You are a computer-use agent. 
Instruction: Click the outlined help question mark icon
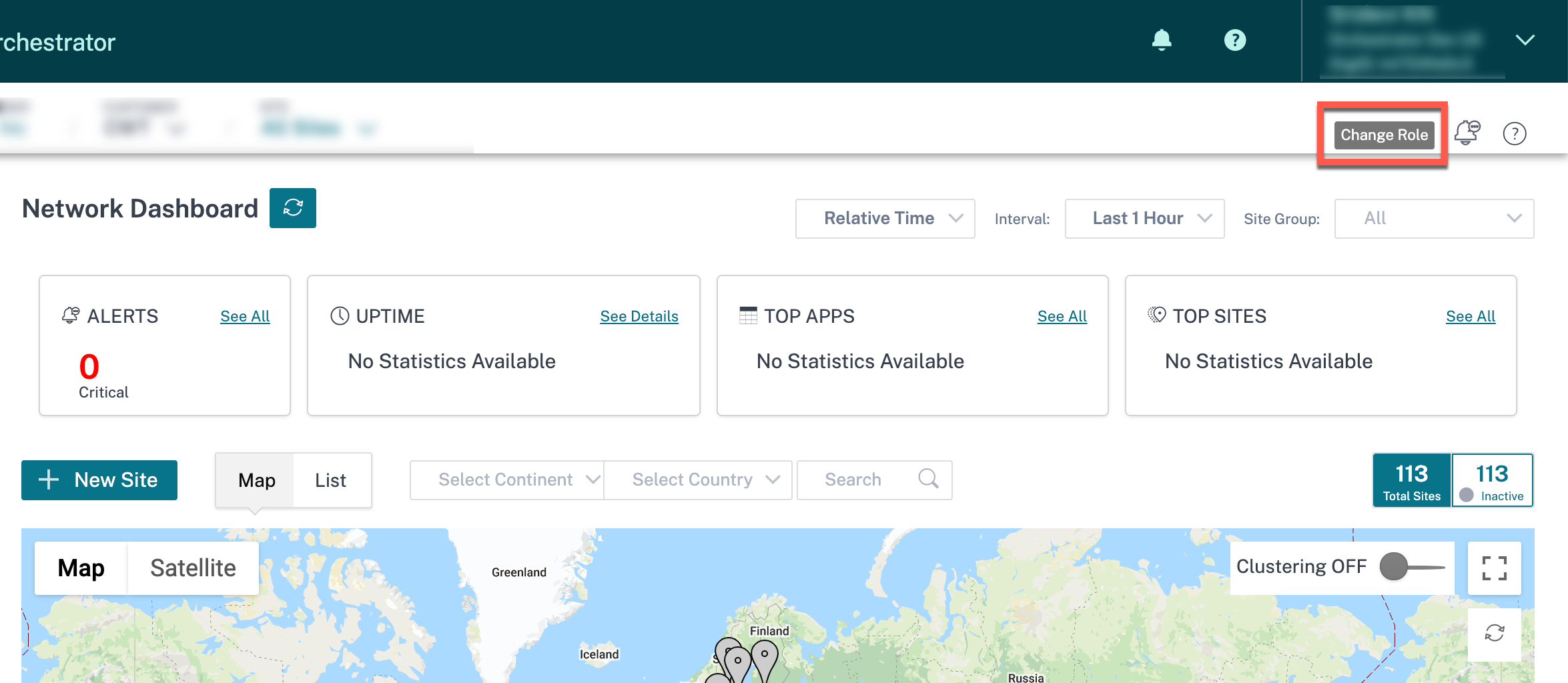(1515, 133)
